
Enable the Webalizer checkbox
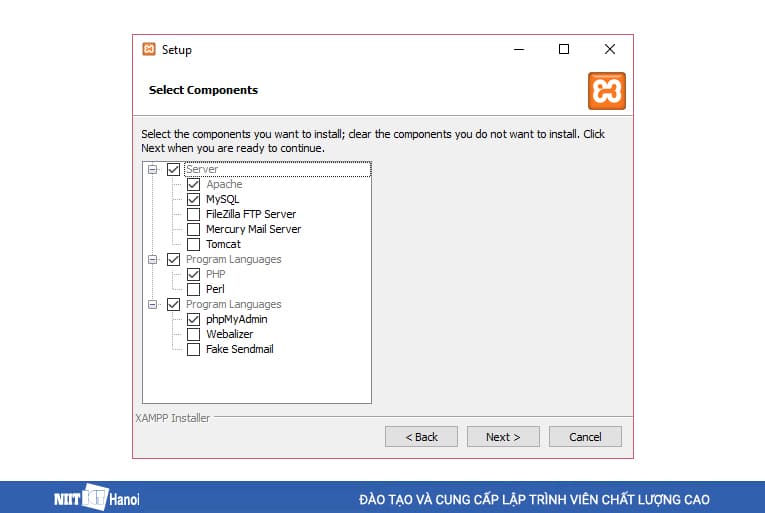click(x=193, y=334)
